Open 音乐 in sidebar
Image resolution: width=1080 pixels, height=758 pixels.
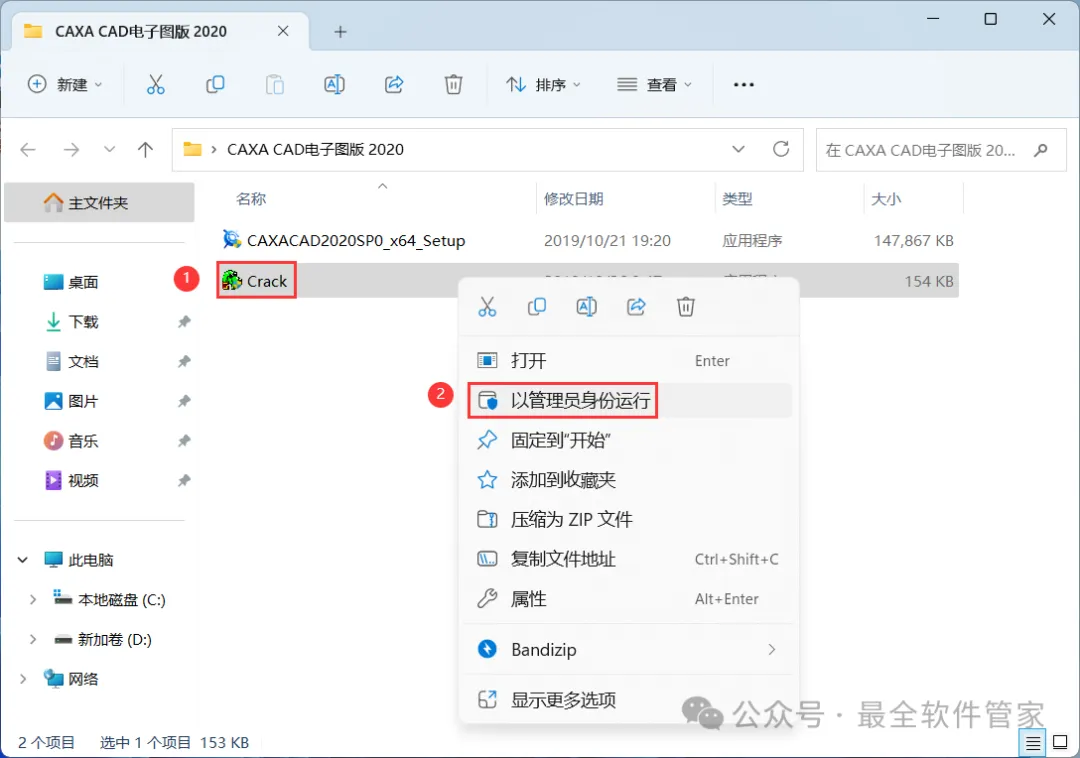coord(83,441)
